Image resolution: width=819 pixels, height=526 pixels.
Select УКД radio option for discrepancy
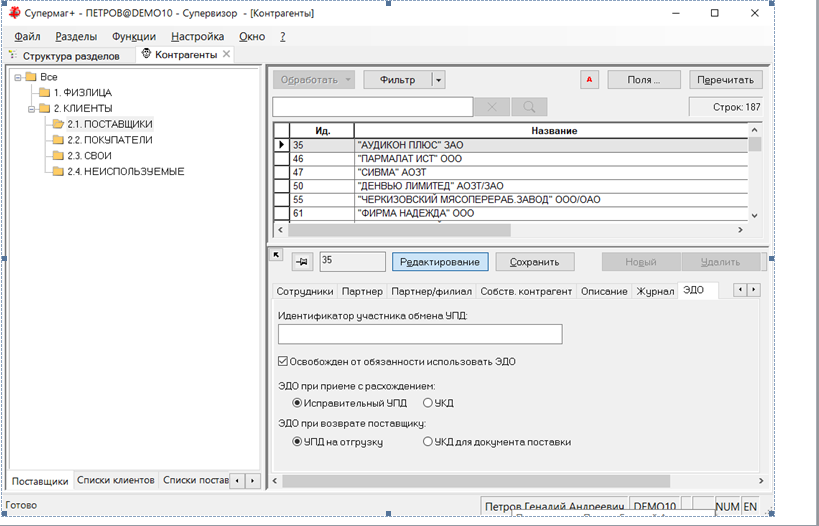point(428,403)
